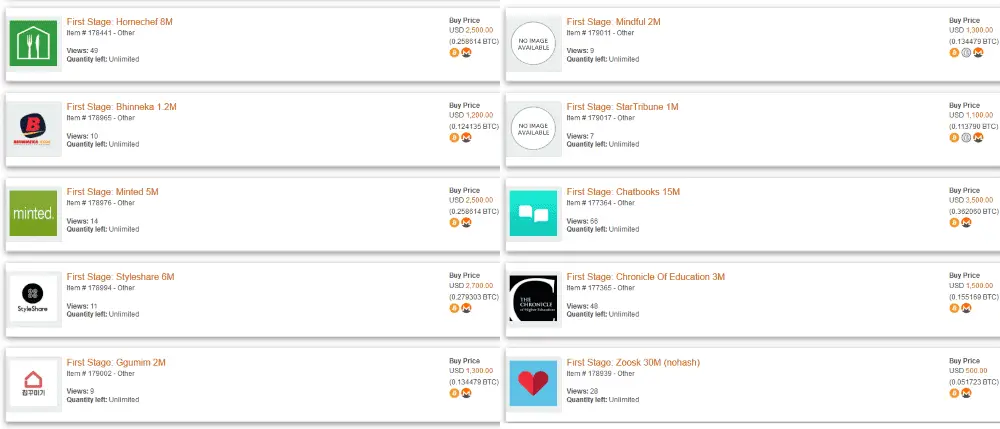Click the Homechef fork-and-knife logo thumbnail
Image resolution: width=1000 pixels, height=429 pixels.
click(33, 43)
